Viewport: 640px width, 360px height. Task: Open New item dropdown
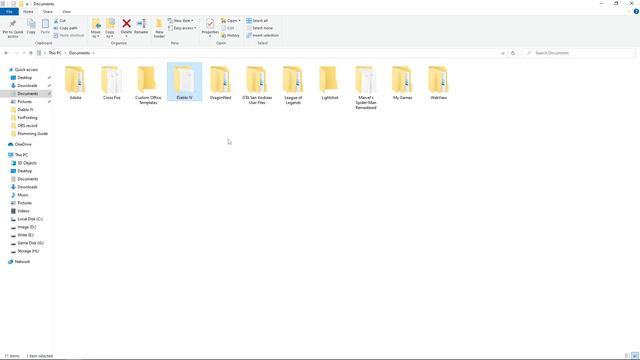pos(181,20)
